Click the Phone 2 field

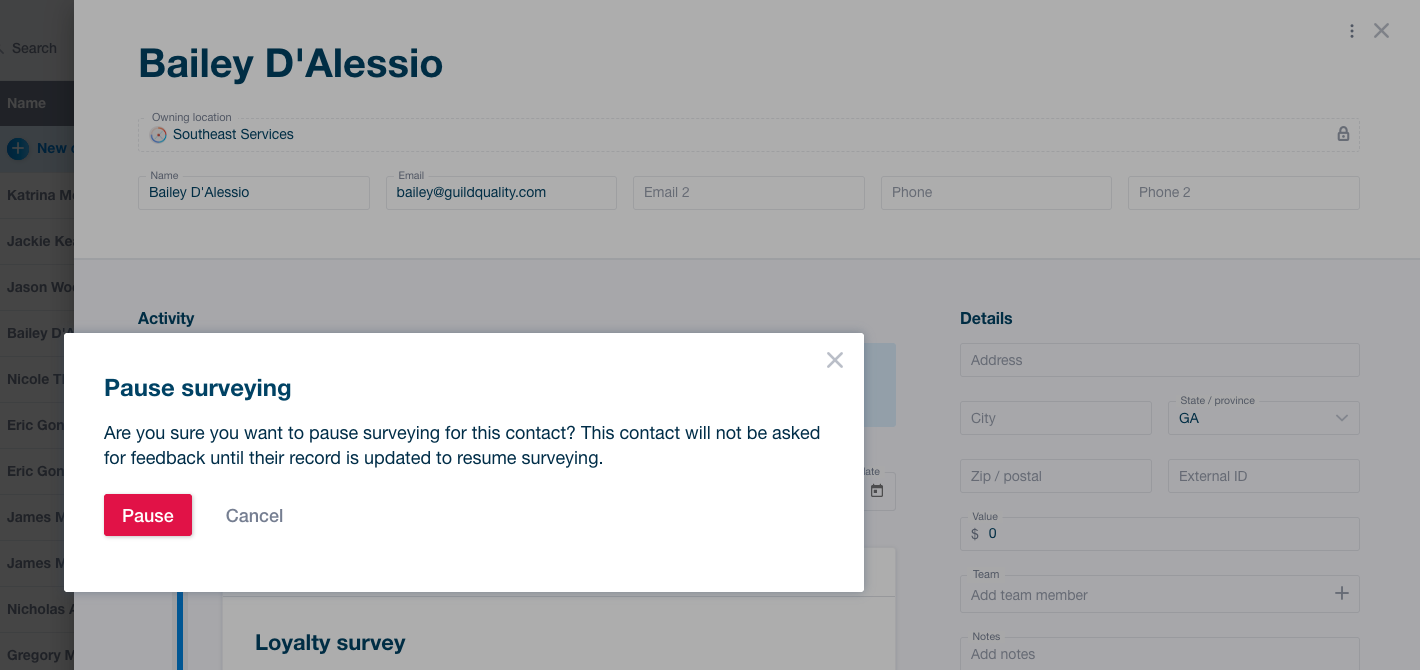click(1243, 193)
